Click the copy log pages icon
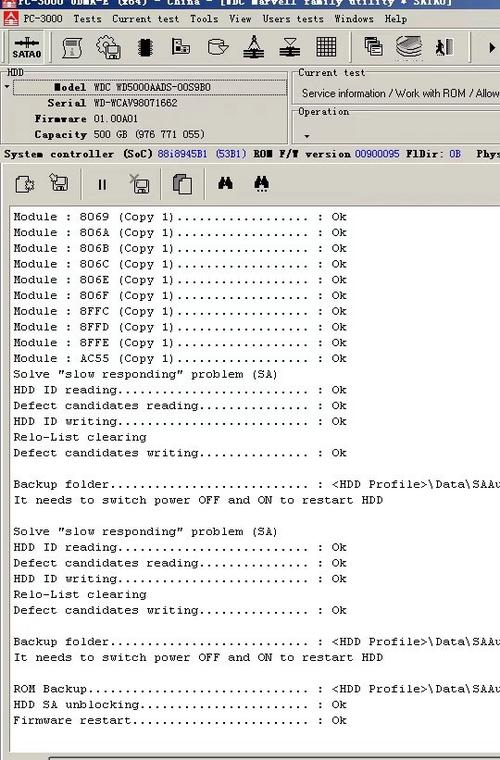Image resolution: width=500 pixels, height=760 pixels. point(183,184)
